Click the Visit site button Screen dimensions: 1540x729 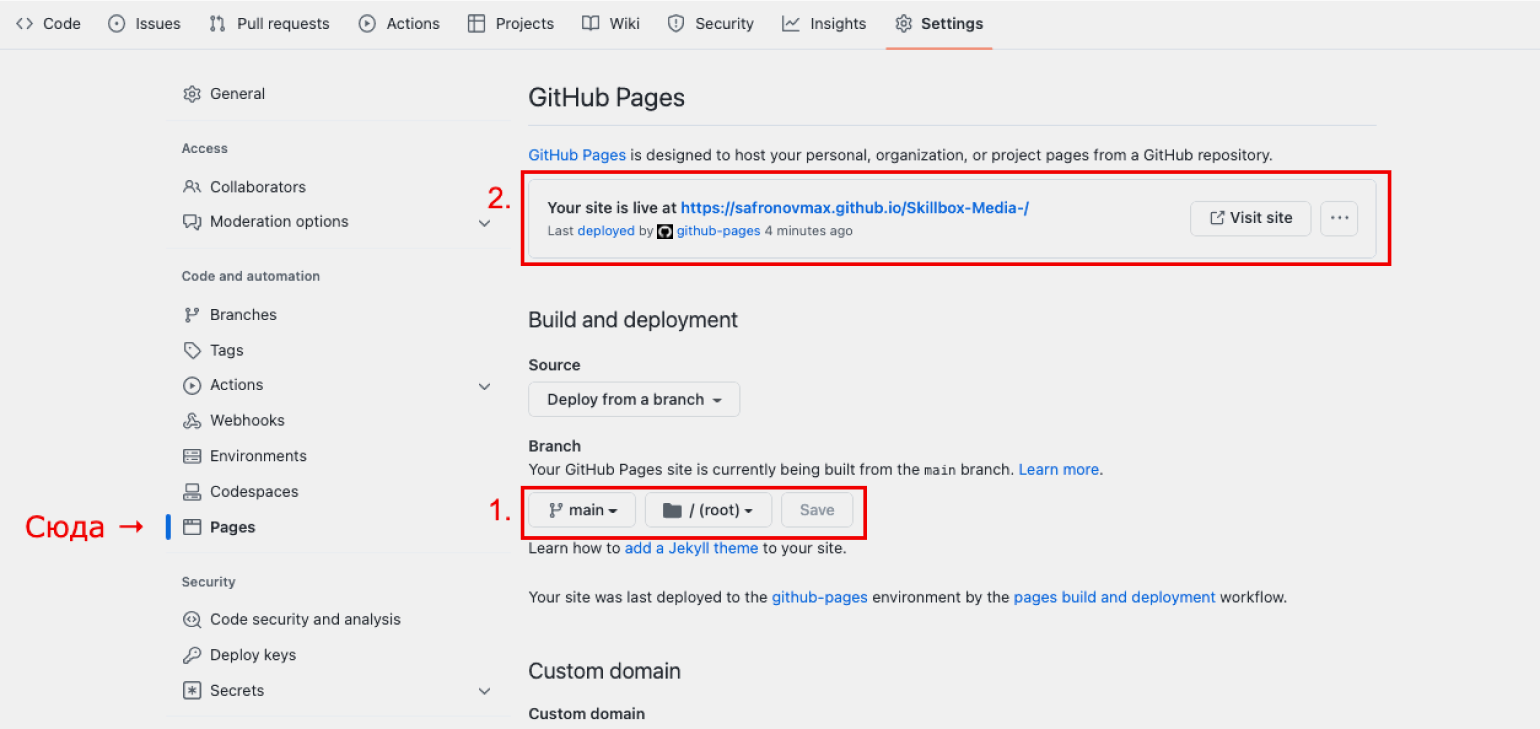[x=1250, y=218]
